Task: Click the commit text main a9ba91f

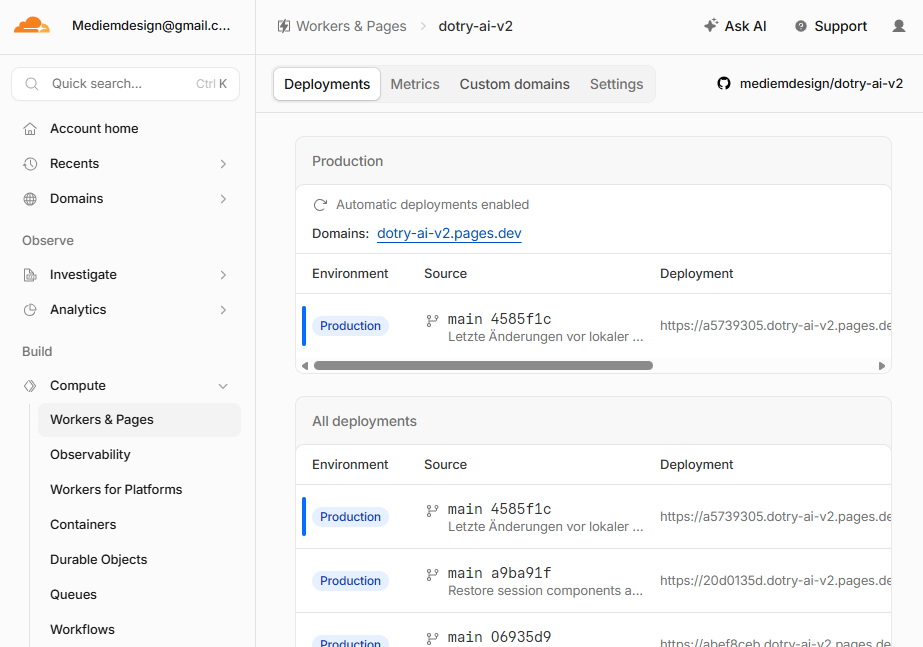Action: (x=499, y=573)
